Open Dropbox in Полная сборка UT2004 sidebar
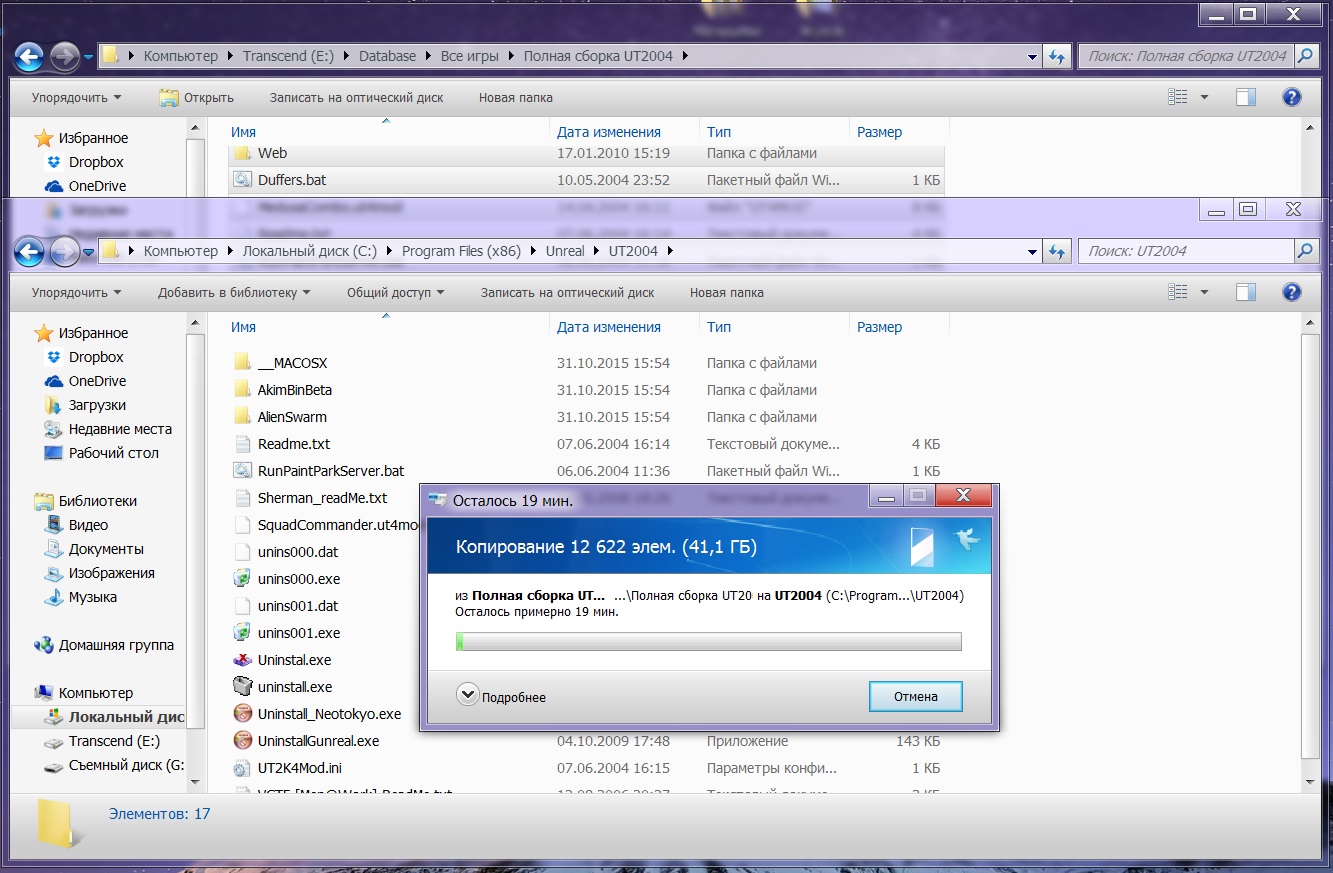The height and width of the screenshot is (873, 1333). click(96, 162)
